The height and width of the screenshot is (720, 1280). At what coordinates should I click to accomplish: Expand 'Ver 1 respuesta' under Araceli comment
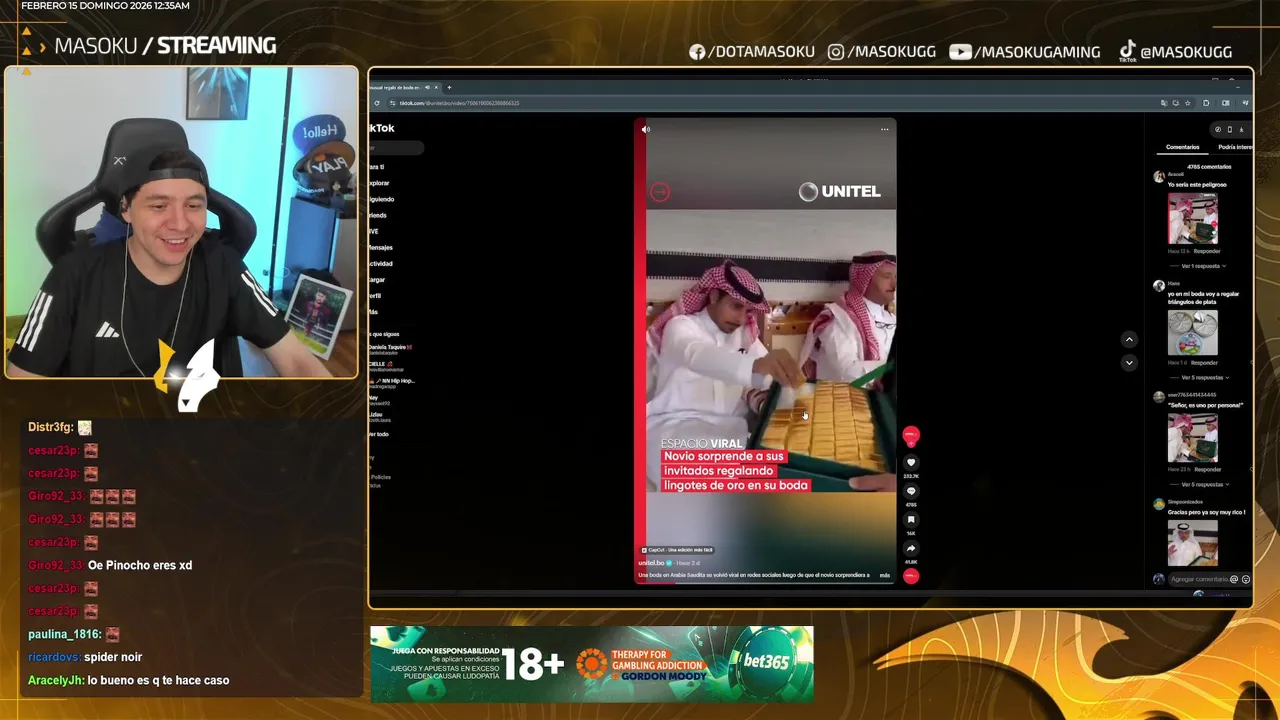(x=1201, y=266)
